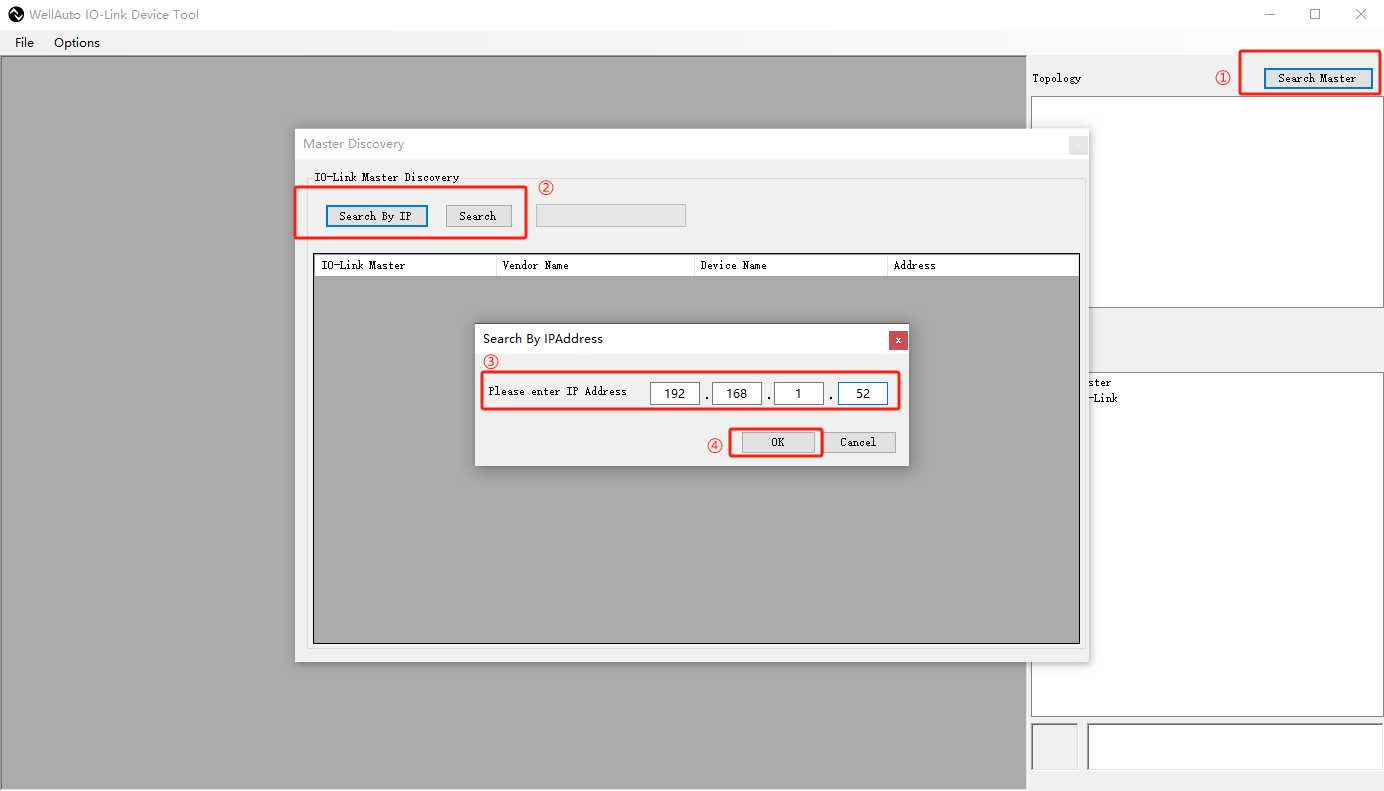This screenshot has width=1384, height=791.
Task: Click the Topology label
Action: coord(1057,78)
